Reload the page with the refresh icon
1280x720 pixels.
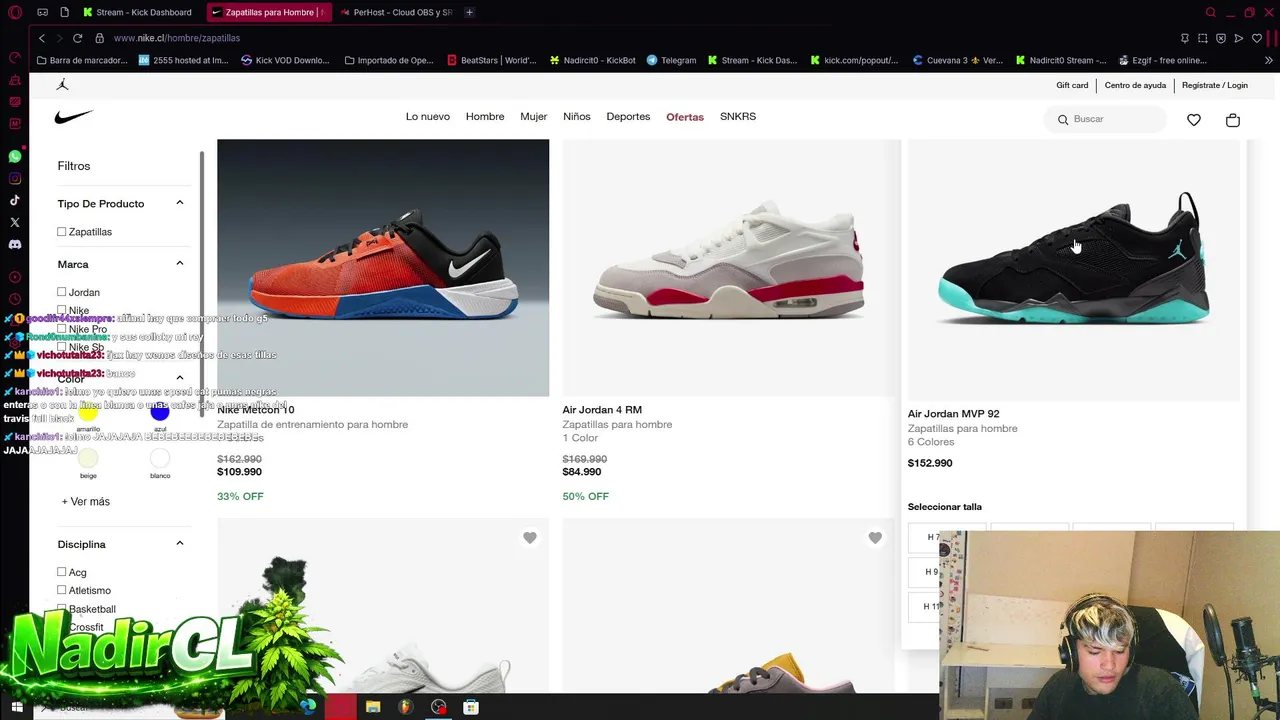pyautogui.click(x=77, y=38)
